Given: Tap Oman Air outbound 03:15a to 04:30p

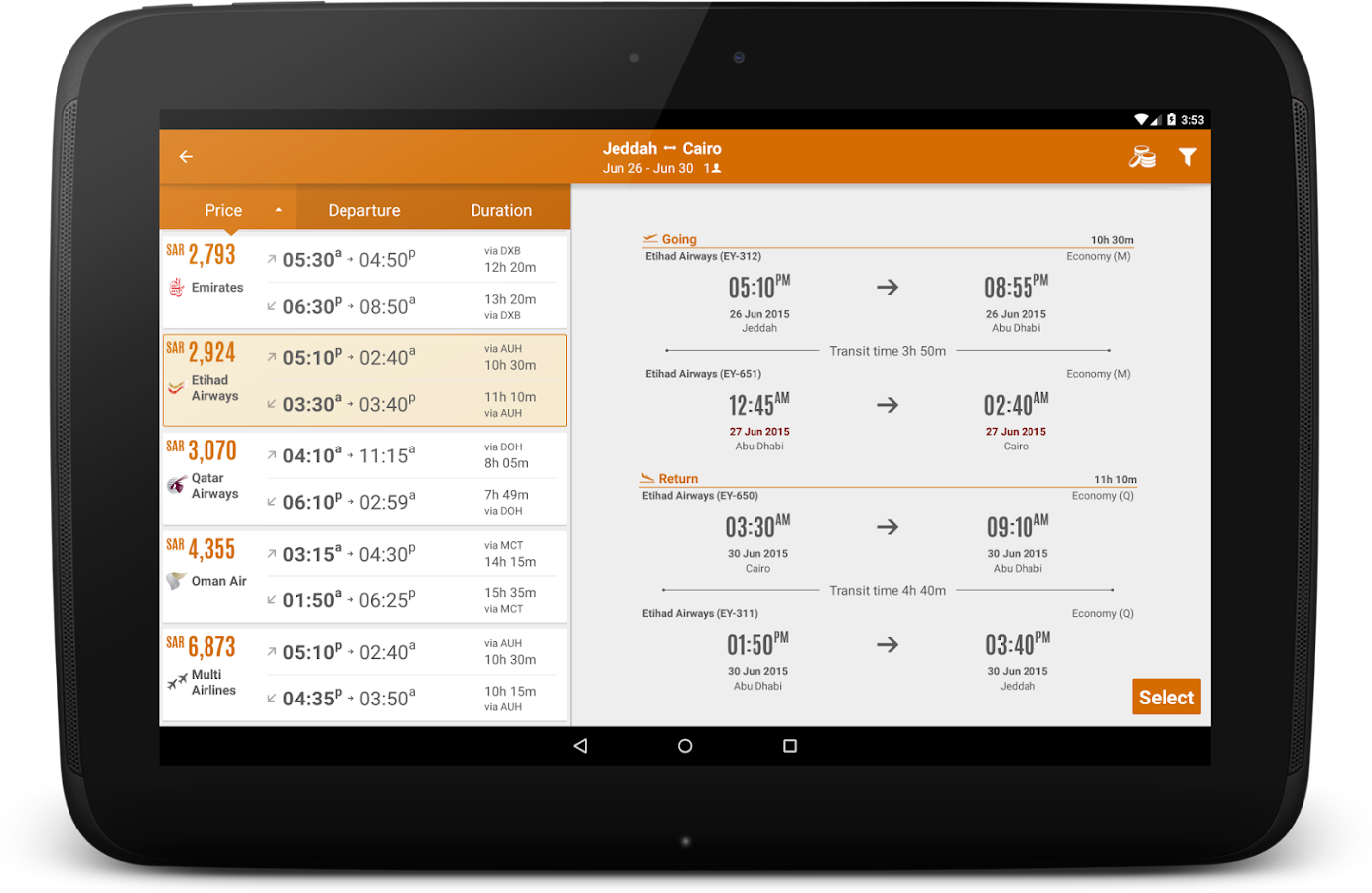Looking at the screenshot, I should pyautogui.click(x=348, y=554).
